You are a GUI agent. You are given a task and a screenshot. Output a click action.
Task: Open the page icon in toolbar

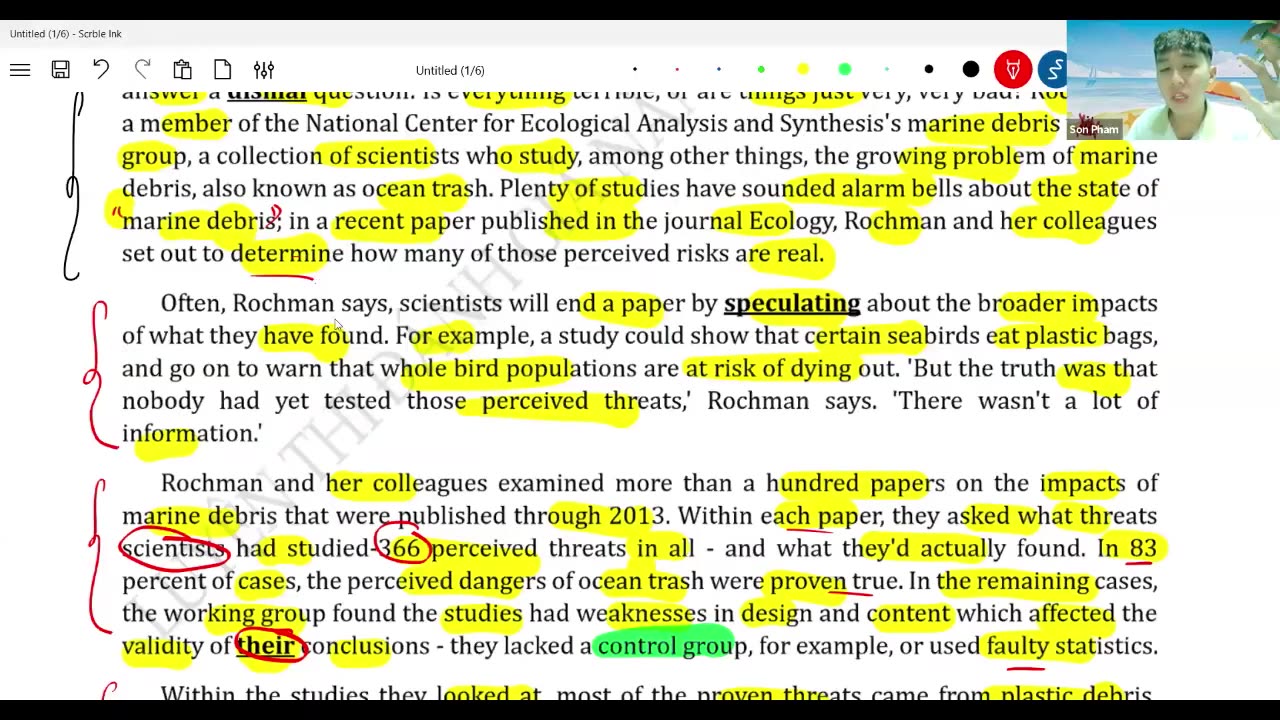point(223,70)
